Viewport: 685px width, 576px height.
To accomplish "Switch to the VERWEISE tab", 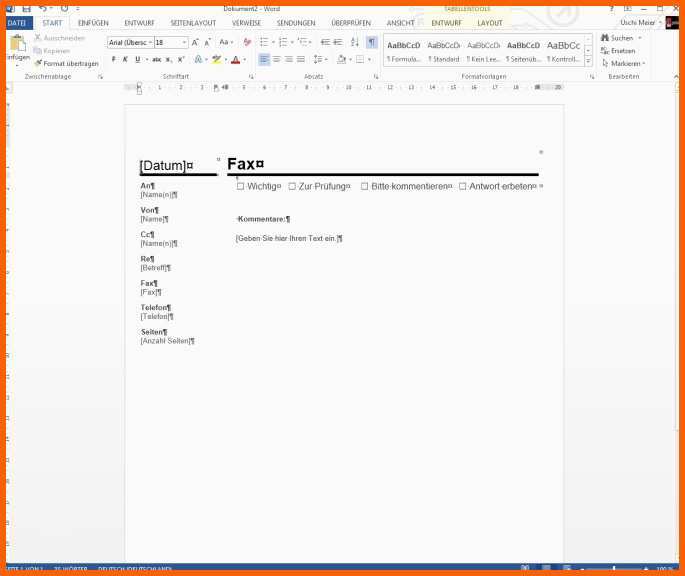I will (x=246, y=23).
